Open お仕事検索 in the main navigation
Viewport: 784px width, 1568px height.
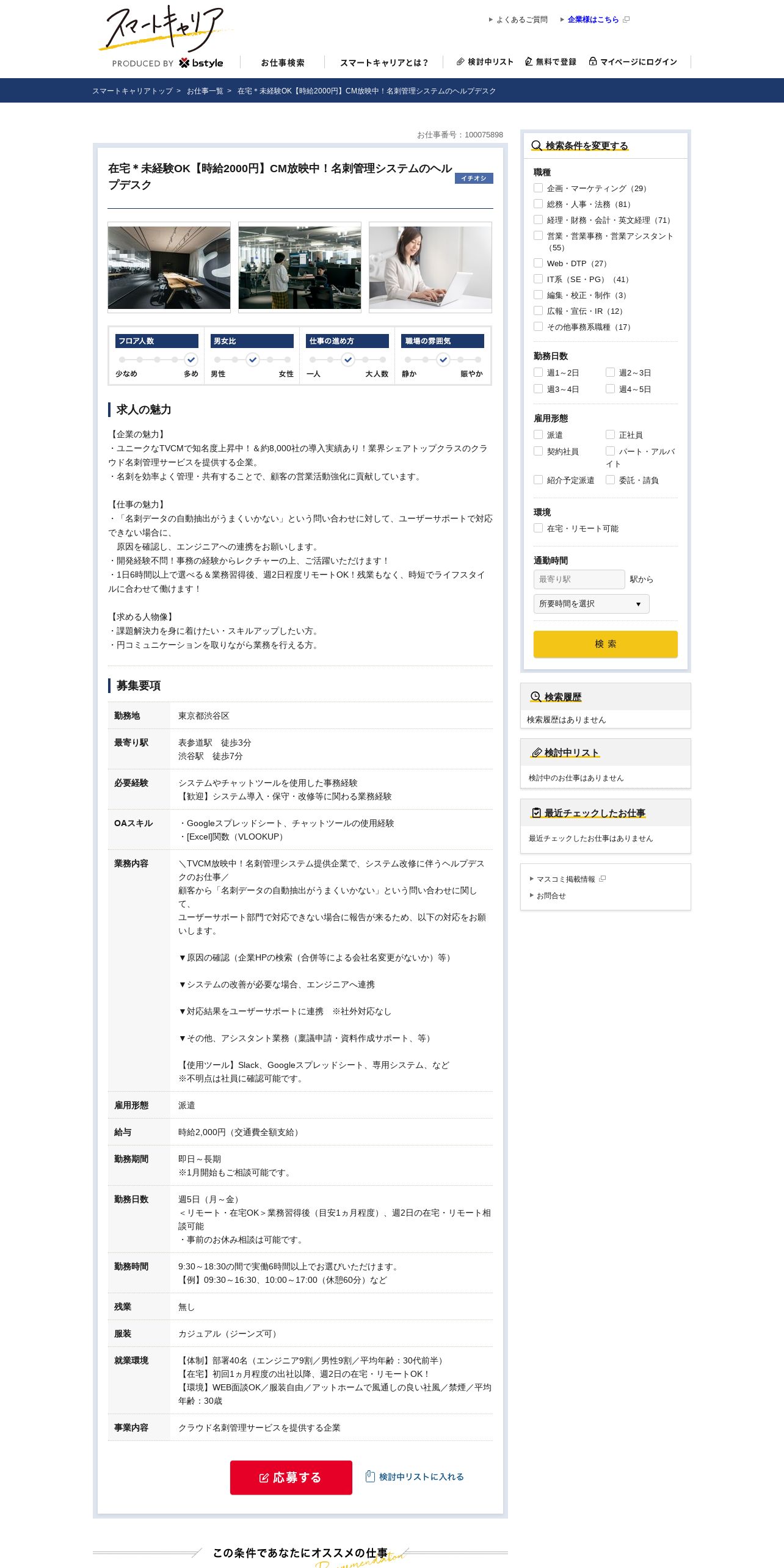tap(283, 62)
